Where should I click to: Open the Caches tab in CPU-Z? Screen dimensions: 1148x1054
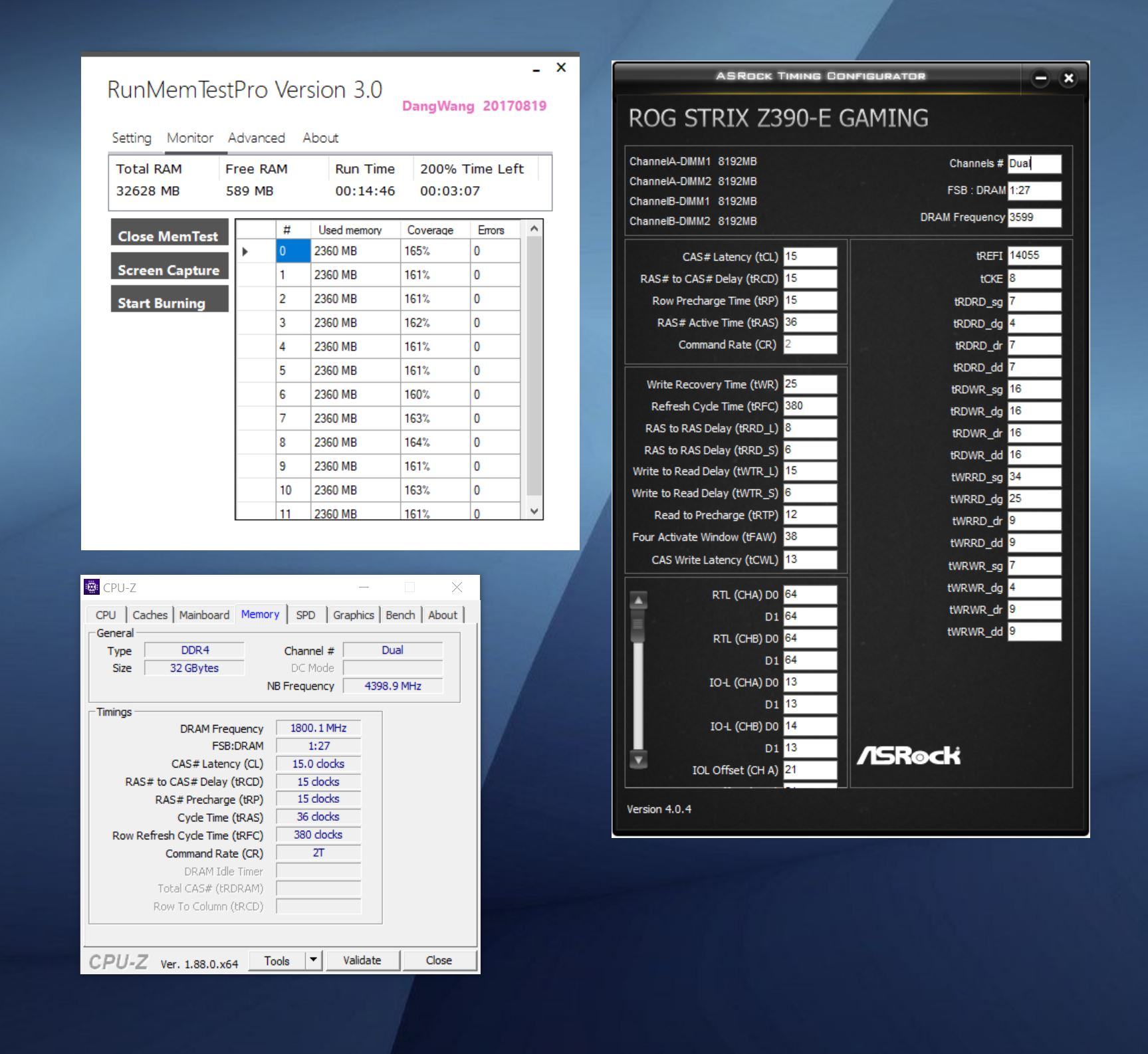point(150,615)
